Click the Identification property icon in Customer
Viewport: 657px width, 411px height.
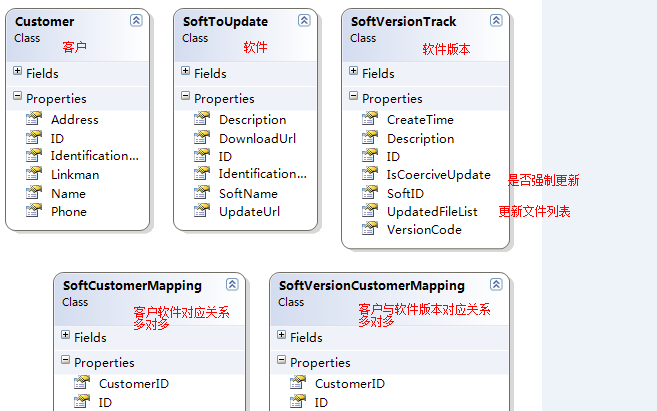(x=34, y=155)
